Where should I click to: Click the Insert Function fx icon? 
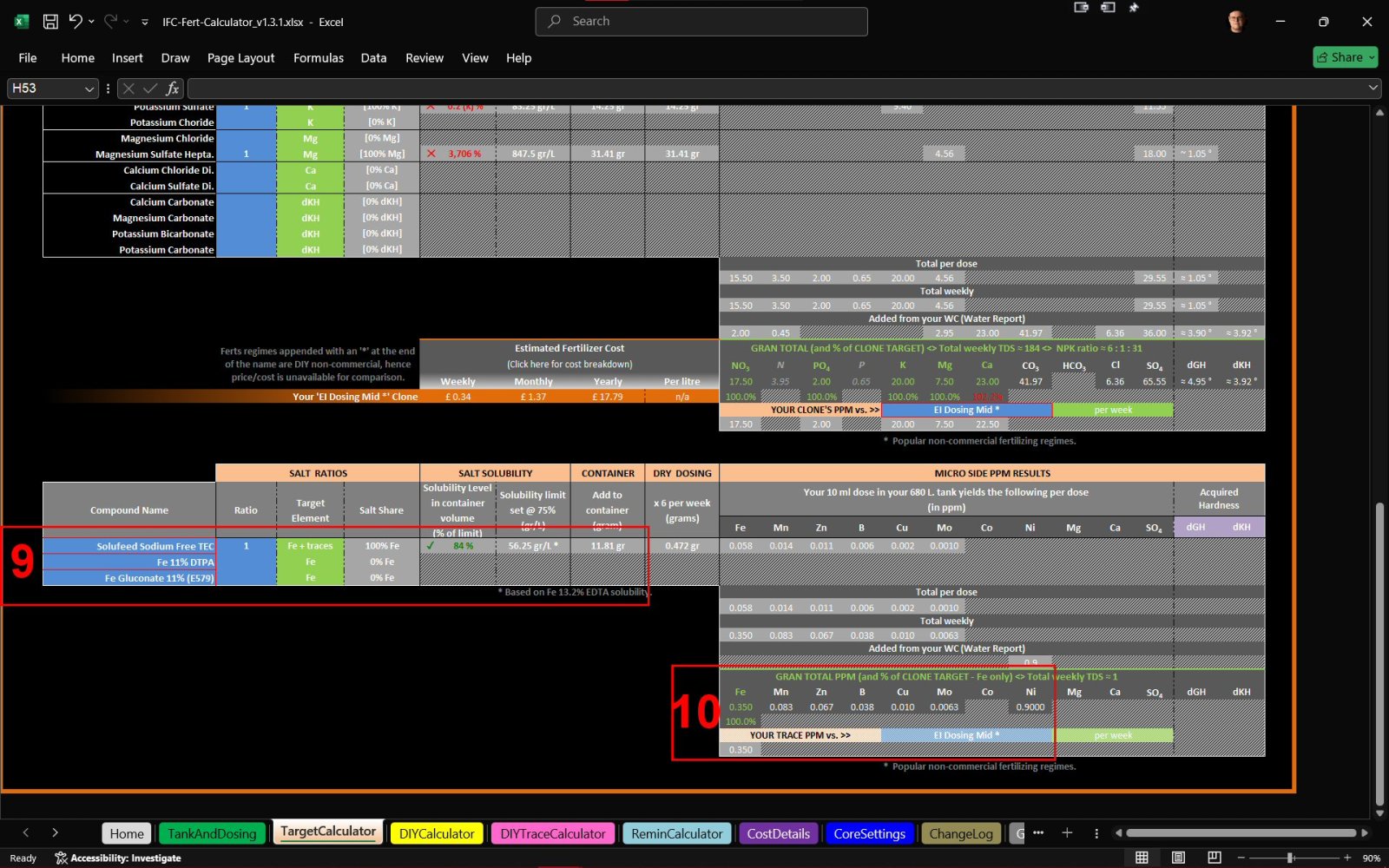click(x=173, y=89)
